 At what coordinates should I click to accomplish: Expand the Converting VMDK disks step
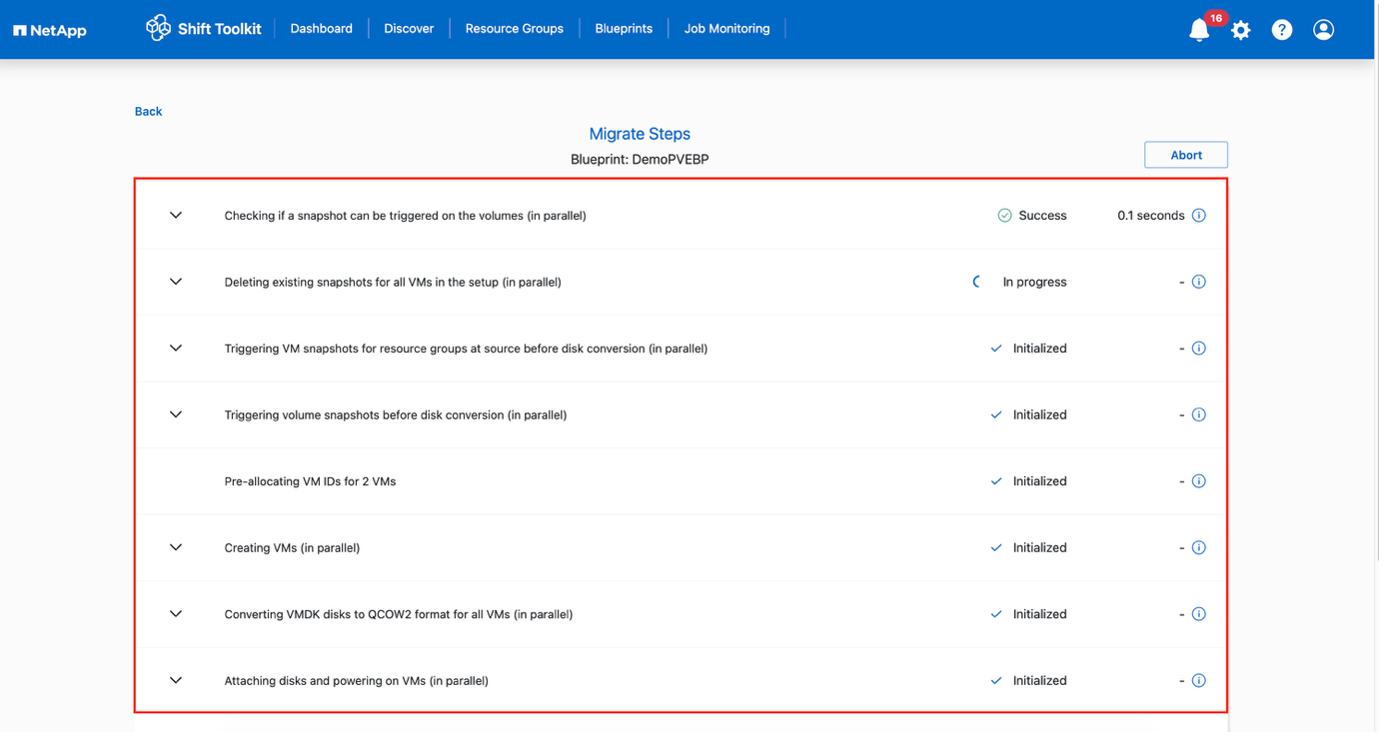pos(175,614)
